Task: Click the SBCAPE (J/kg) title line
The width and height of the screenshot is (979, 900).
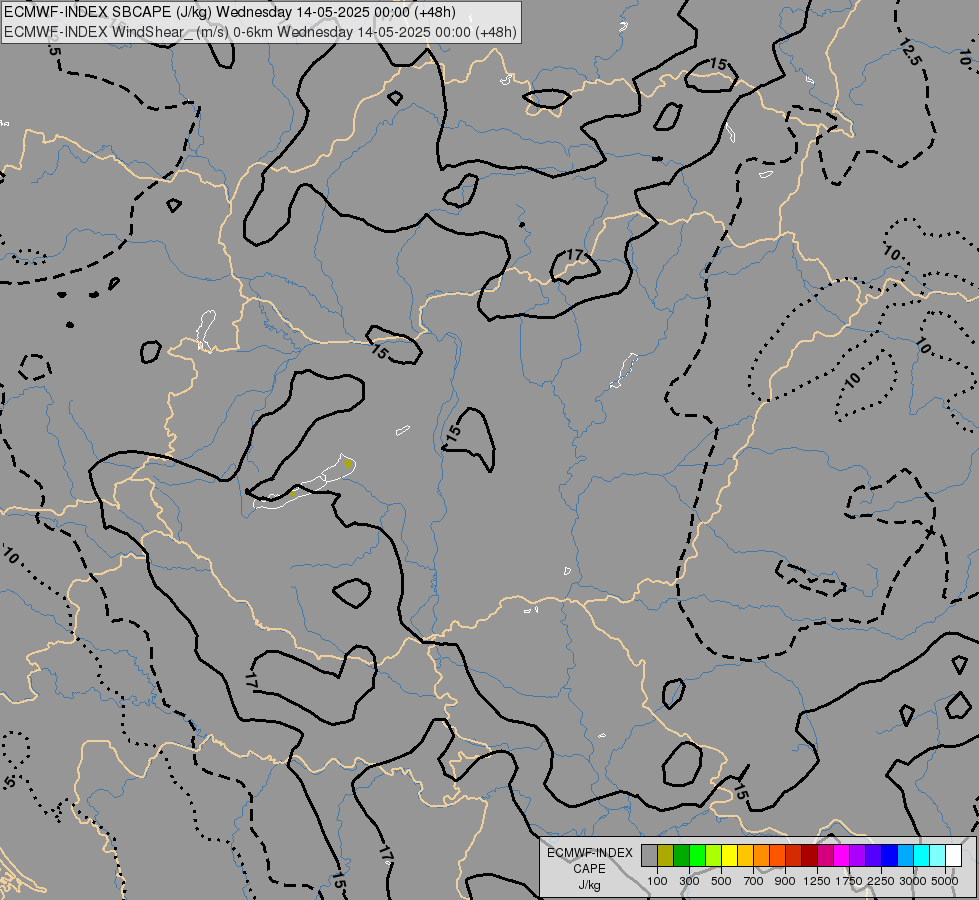Action: point(230,12)
